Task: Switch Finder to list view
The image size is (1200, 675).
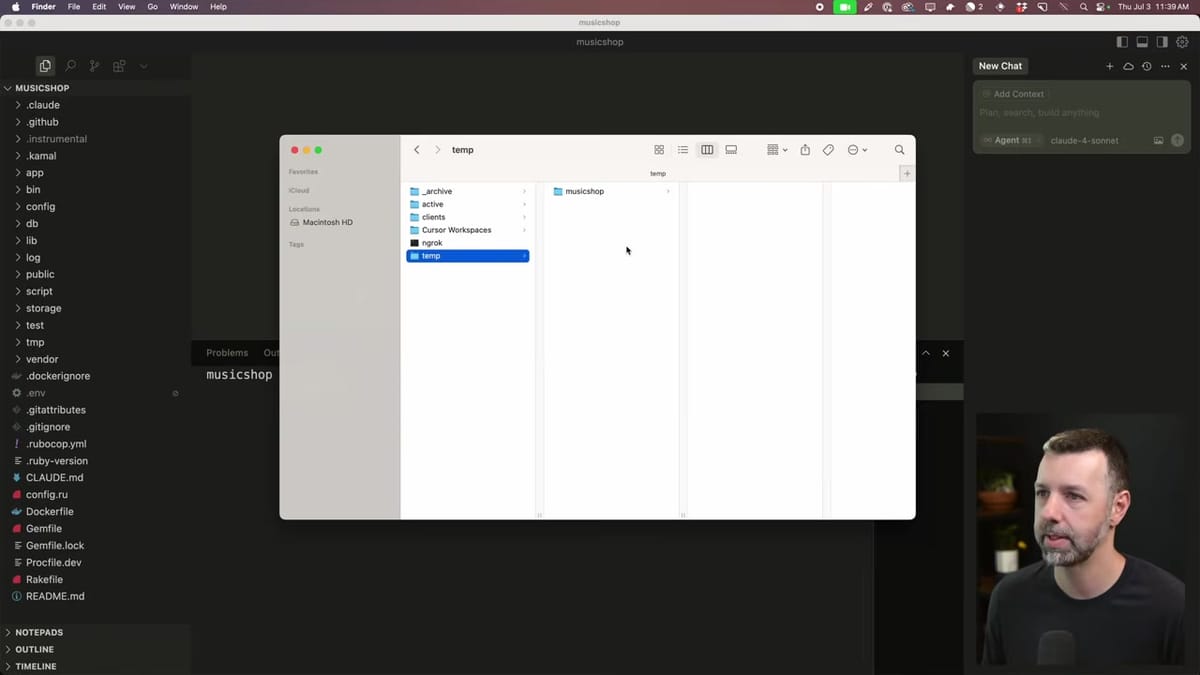Action: click(x=683, y=149)
